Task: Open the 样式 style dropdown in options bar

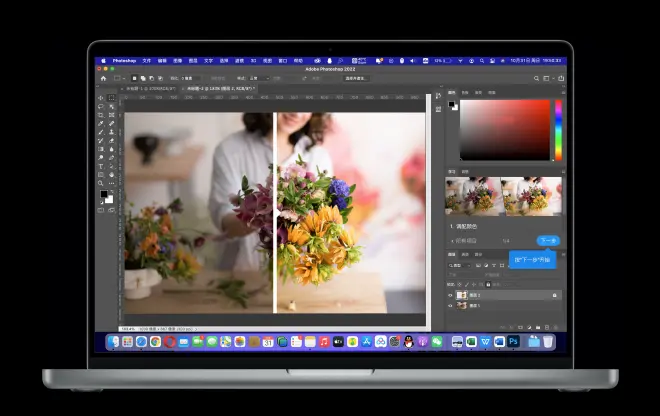Action: [259, 78]
